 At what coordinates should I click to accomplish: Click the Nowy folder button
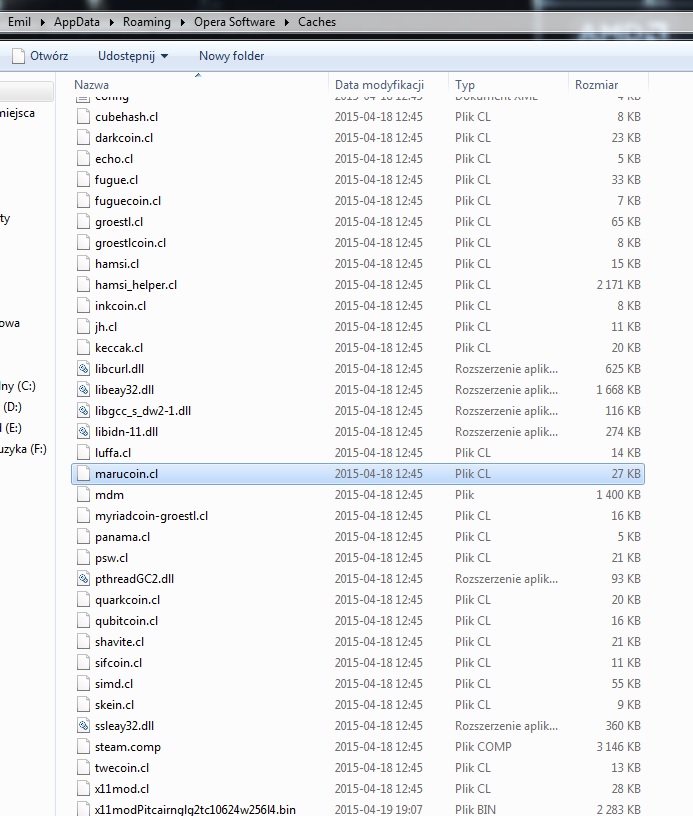(231, 56)
